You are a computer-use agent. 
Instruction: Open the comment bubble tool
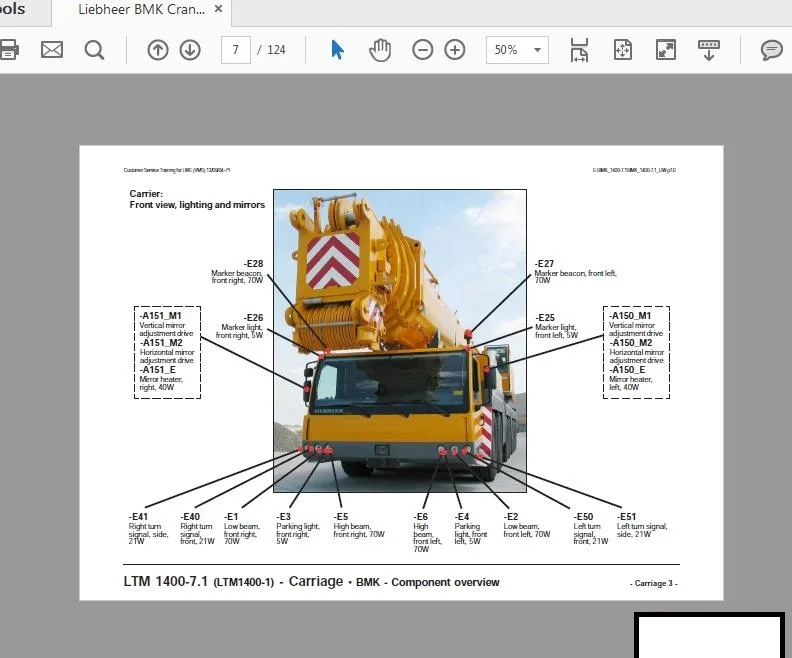771,50
